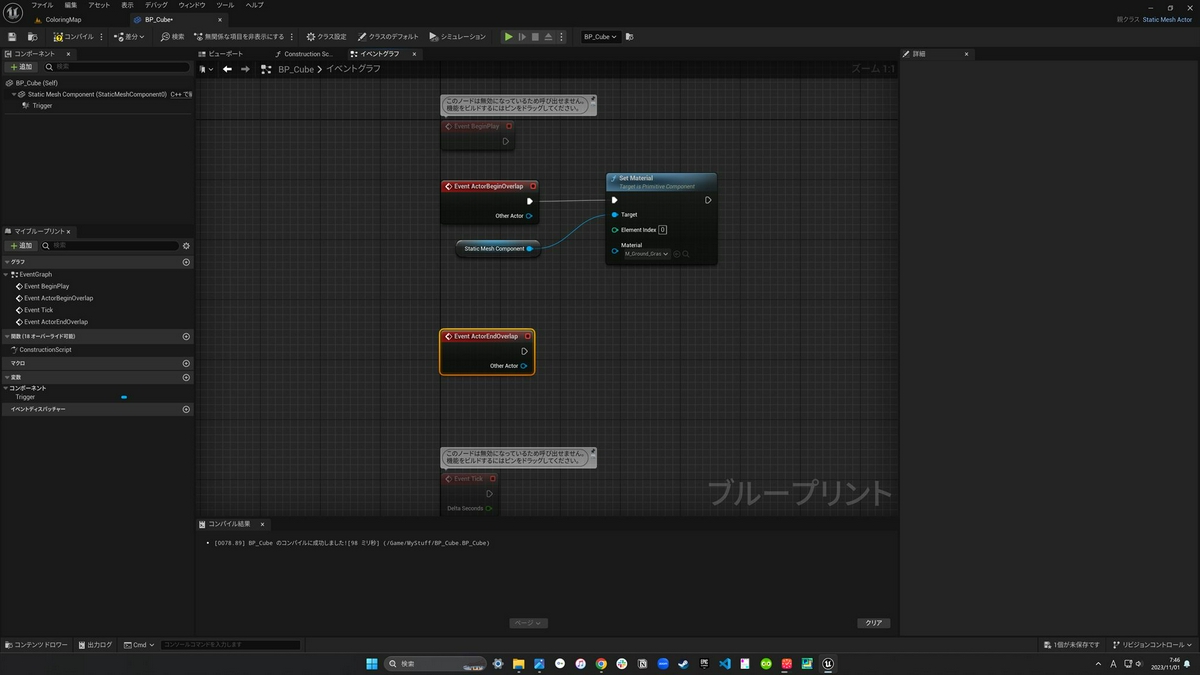Open the Debug (デバッグ) menu
Viewport: 1200px width, 675px height.
click(156, 5)
